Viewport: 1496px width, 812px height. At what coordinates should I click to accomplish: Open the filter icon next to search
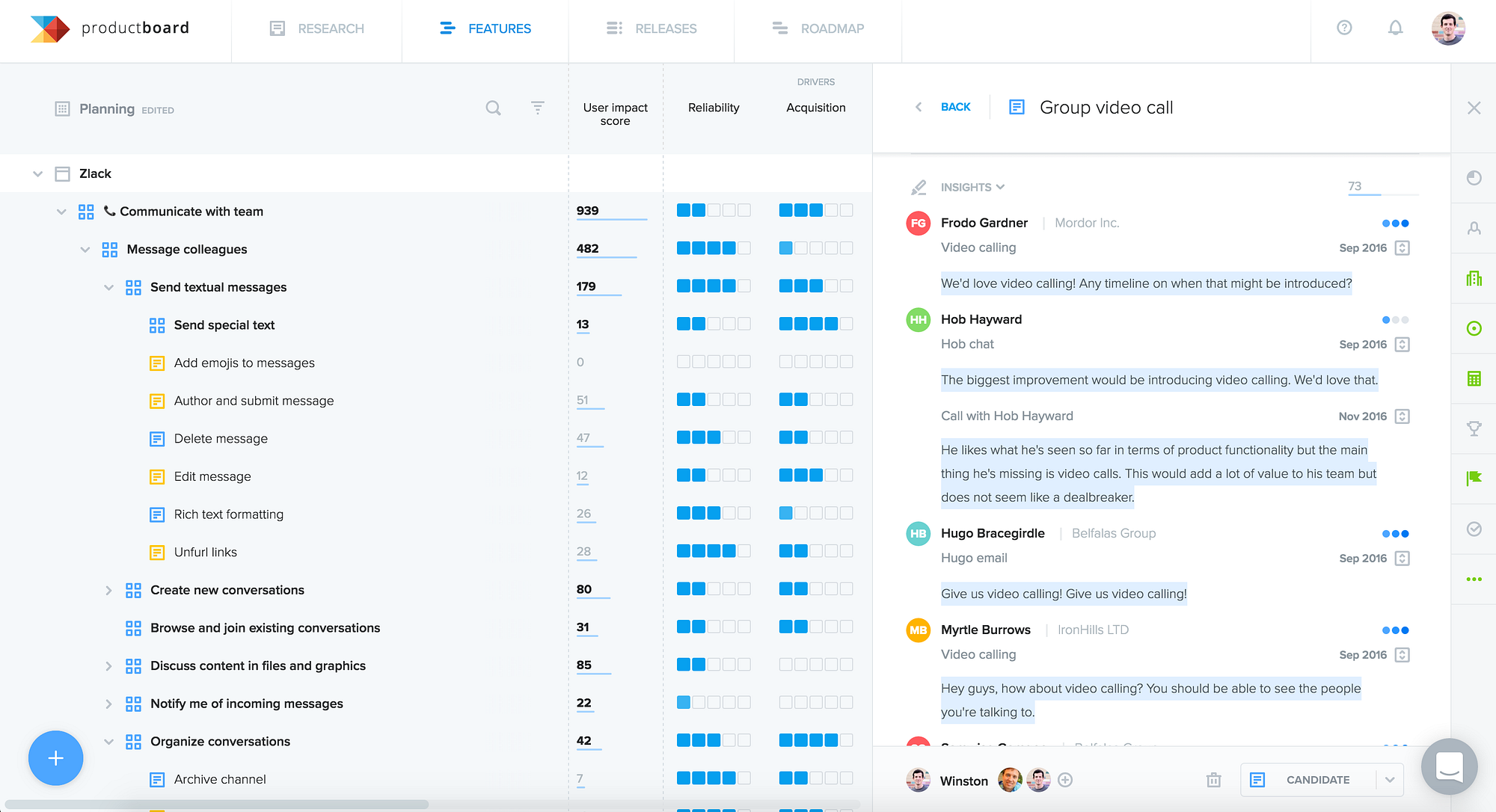click(x=537, y=108)
